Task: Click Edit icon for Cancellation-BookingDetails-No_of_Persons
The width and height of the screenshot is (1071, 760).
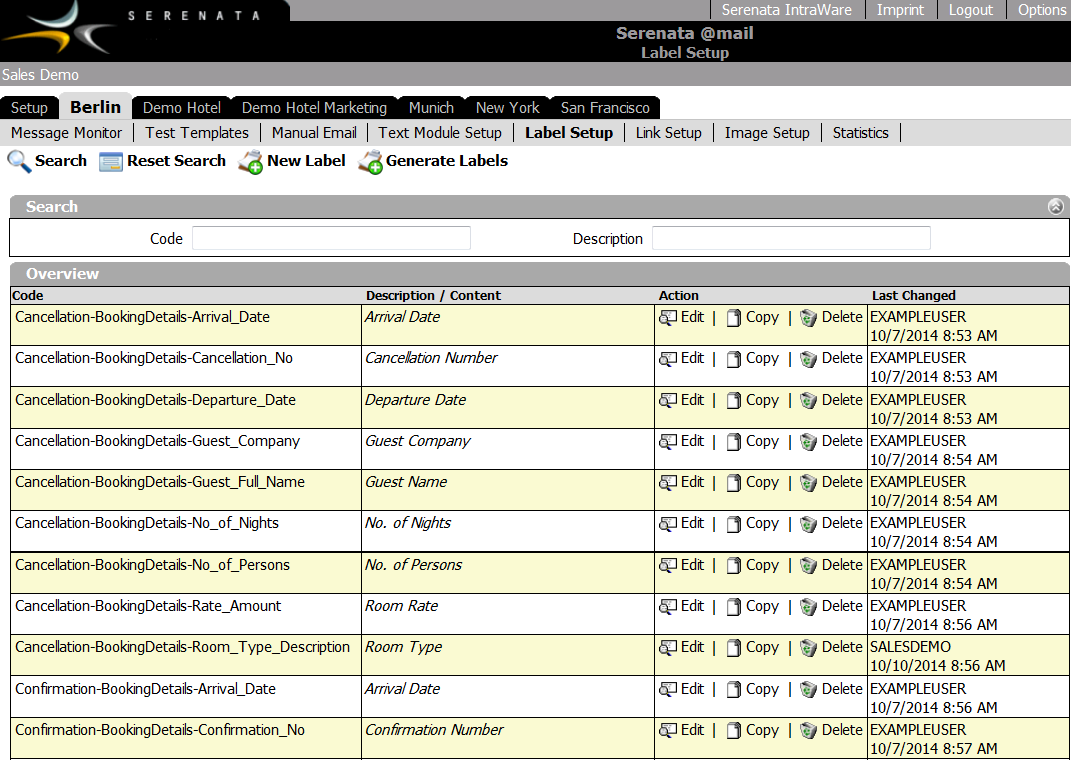Action: tap(667, 565)
